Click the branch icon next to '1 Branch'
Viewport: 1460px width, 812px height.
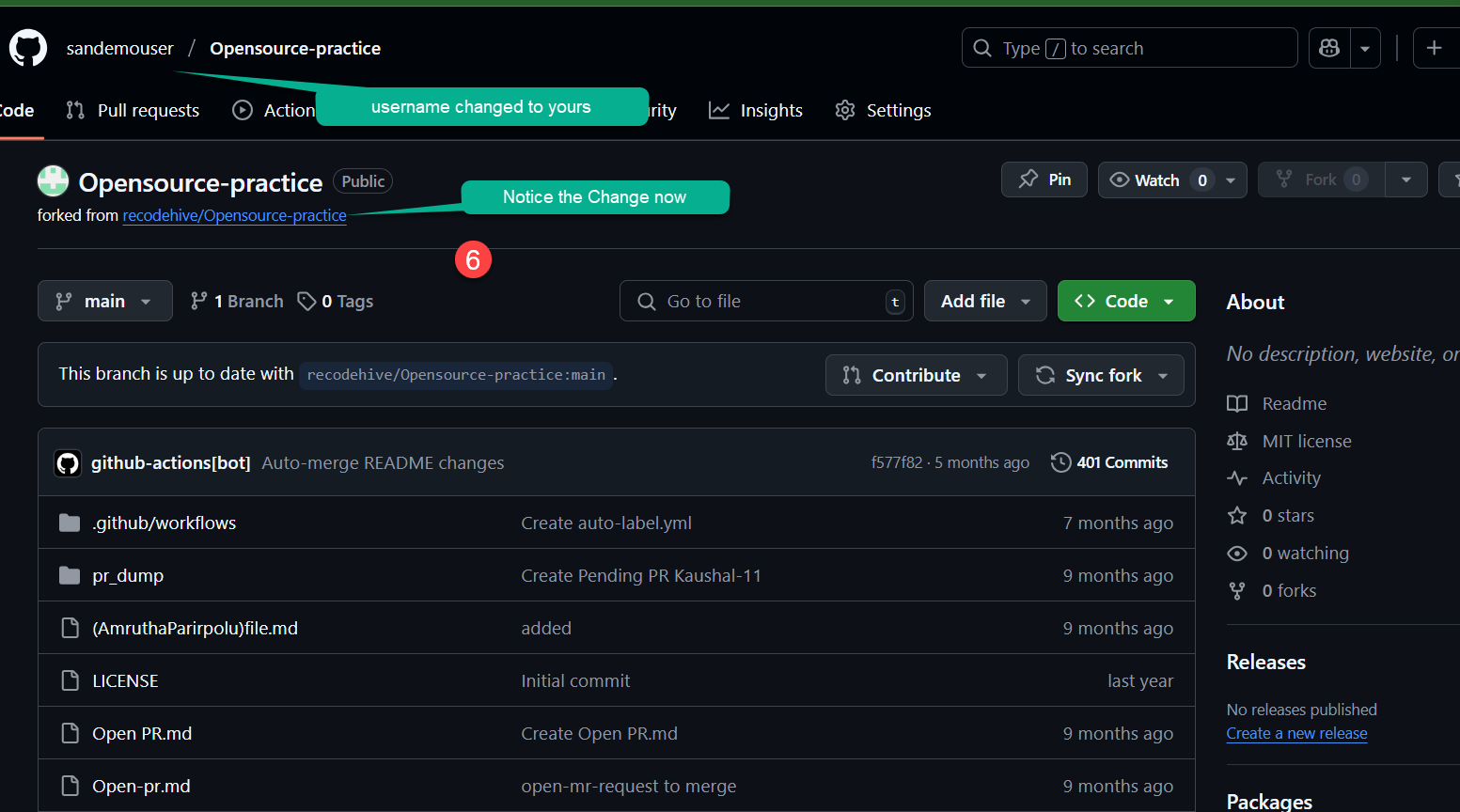(198, 301)
